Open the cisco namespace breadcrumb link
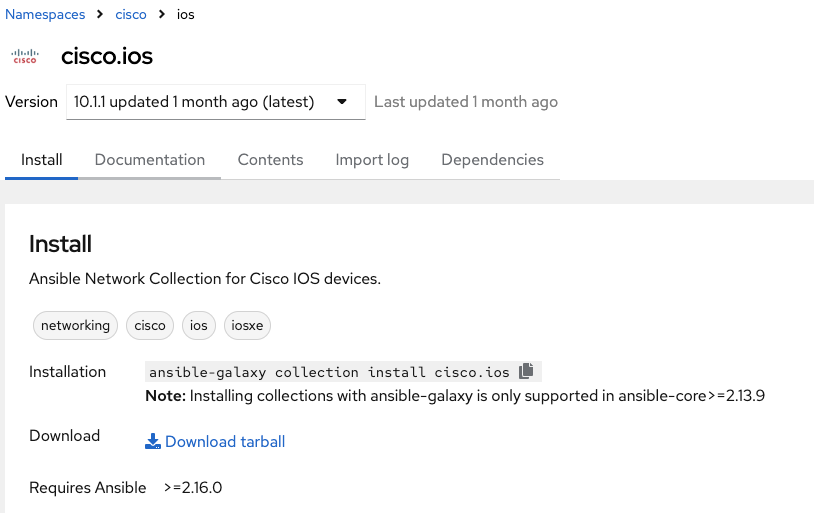The height and width of the screenshot is (513, 814). click(x=131, y=14)
